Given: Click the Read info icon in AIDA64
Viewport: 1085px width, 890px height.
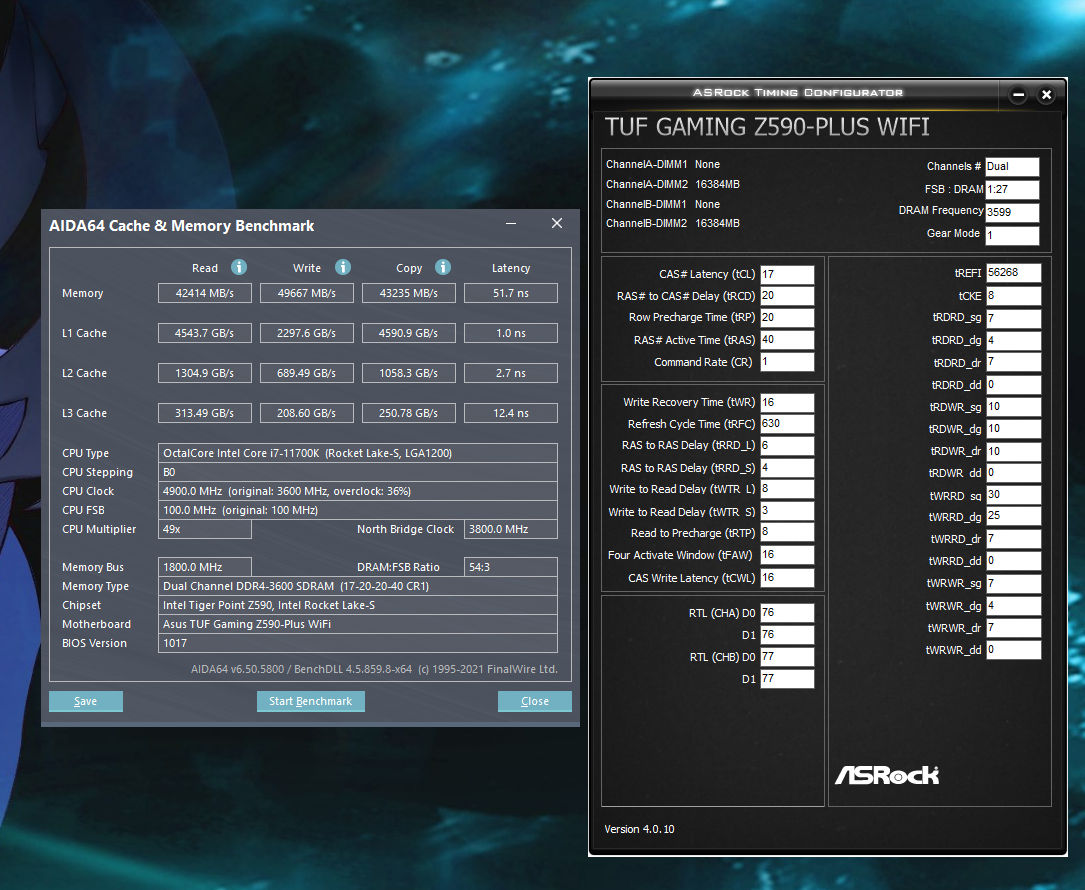Looking at the screenshot, I should tap(239, 267).
